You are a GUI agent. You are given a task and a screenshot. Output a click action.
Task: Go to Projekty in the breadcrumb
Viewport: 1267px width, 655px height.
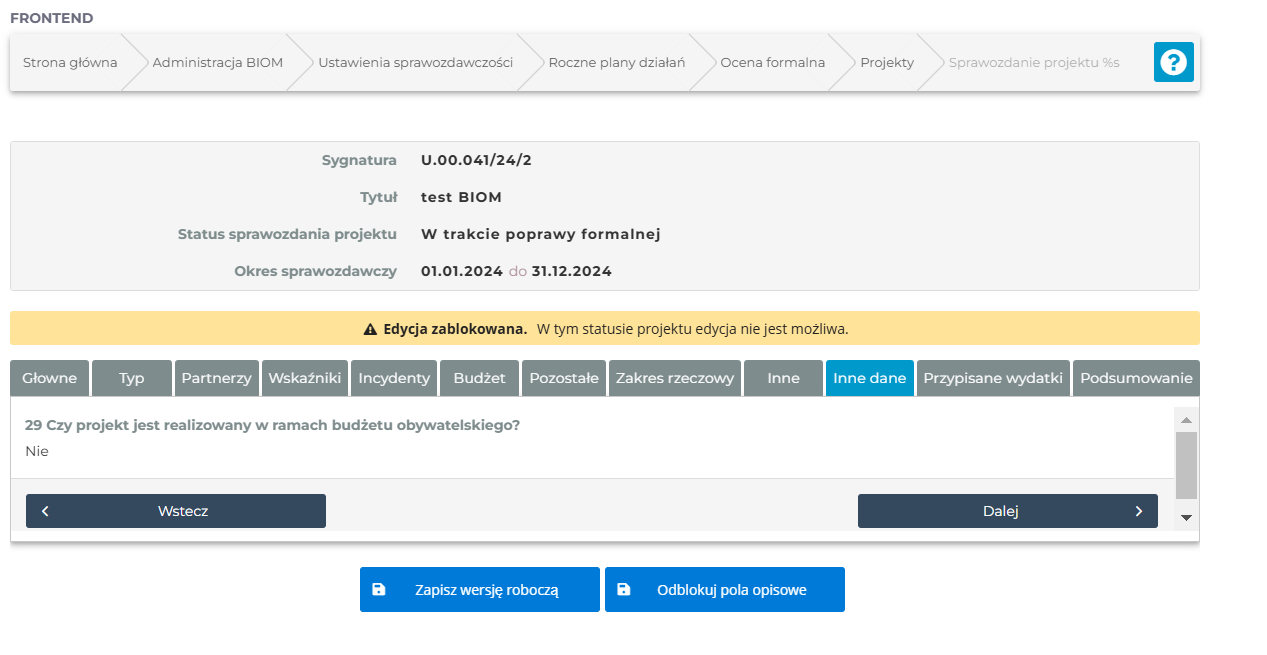tap(887, 63)
